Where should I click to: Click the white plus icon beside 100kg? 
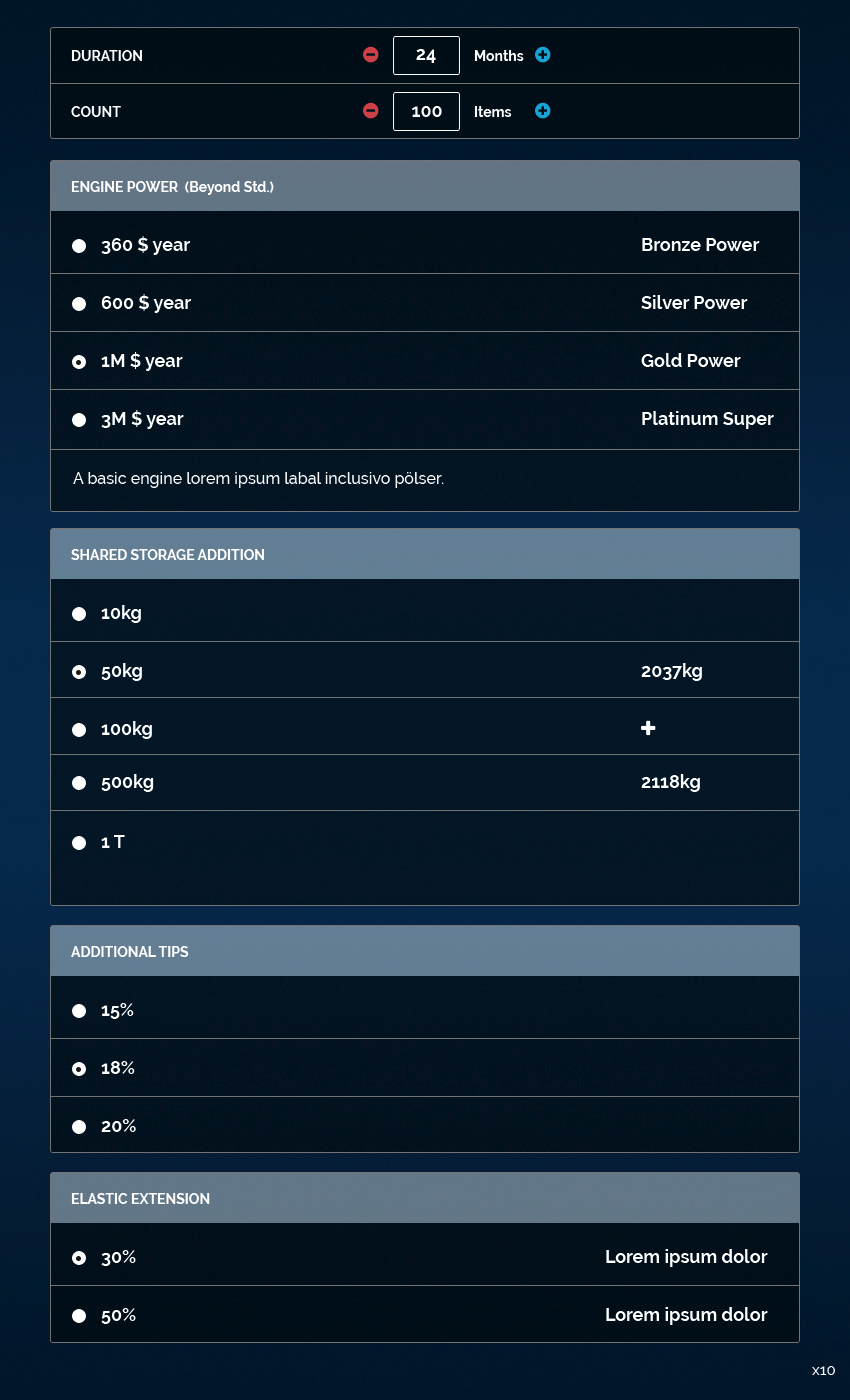648,728
